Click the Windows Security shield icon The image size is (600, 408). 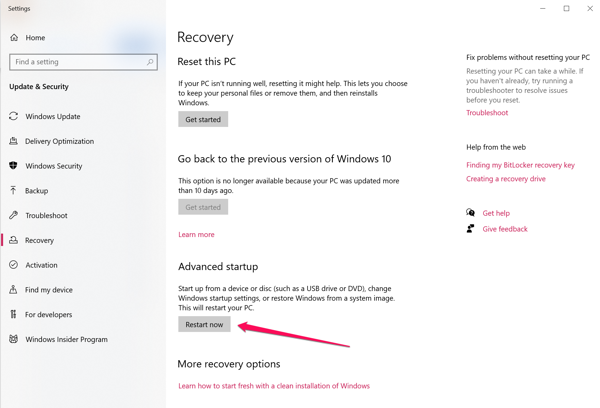coord(13,165)
